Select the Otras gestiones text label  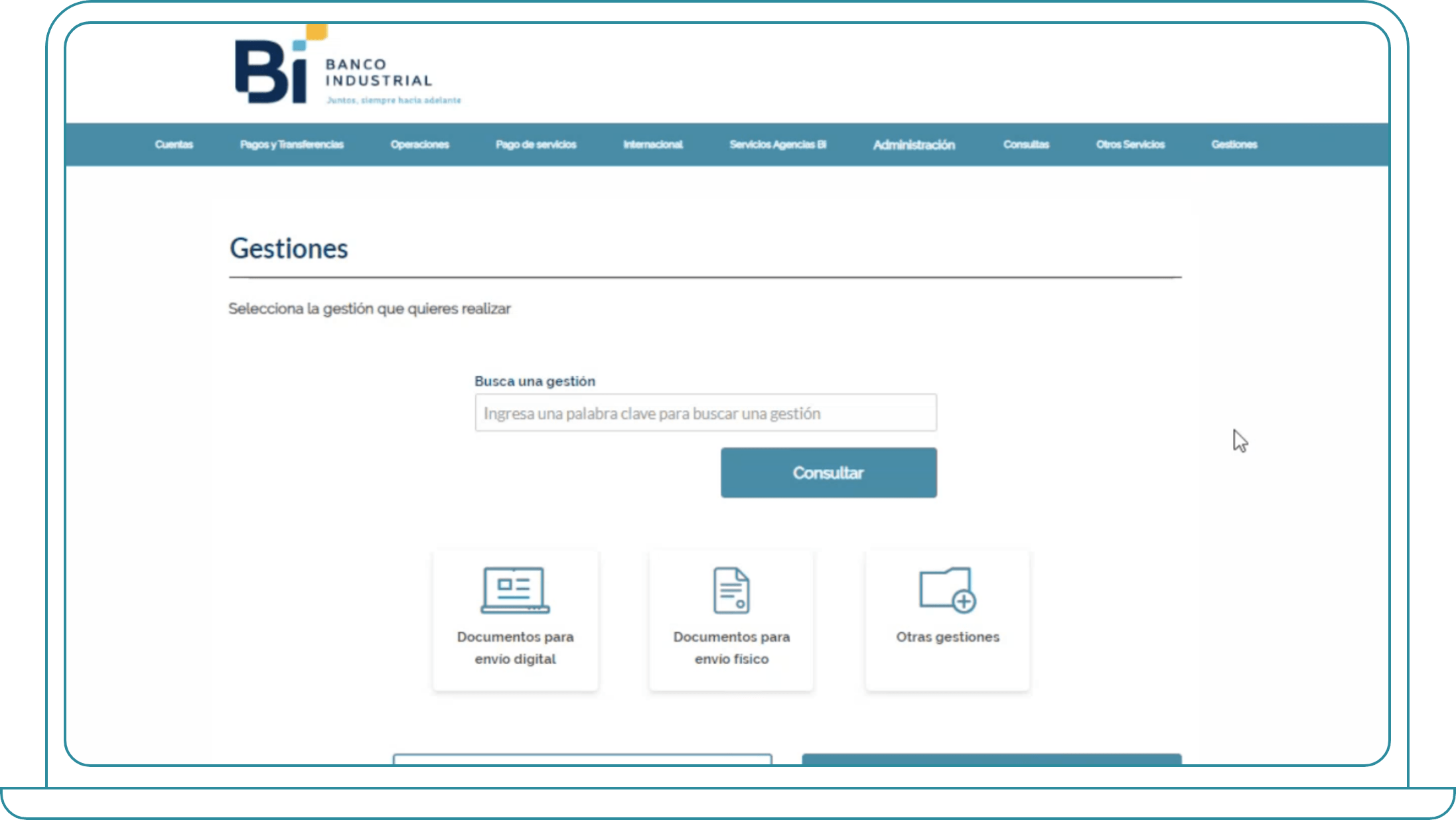pos(947,637)
